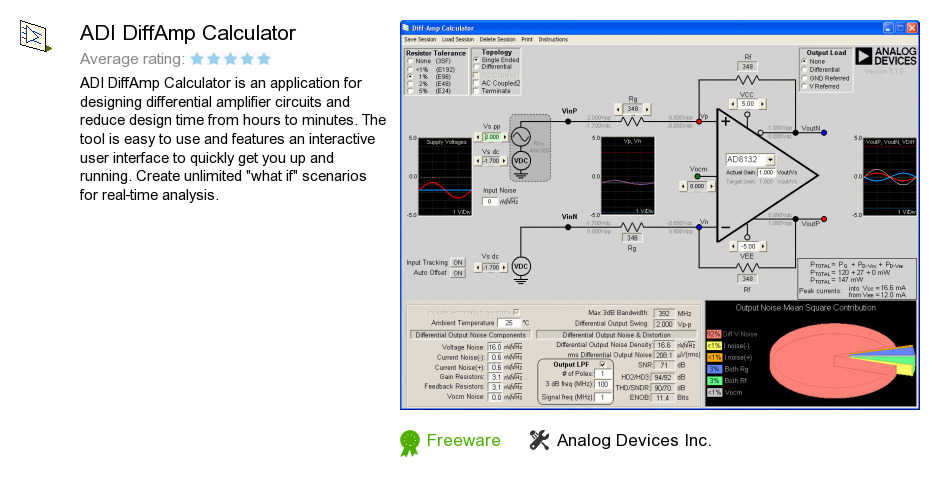Image resolution: width=940 pixels, height=487 pixels.
Task: Decrease Vs pp with left arrow
Action: tap(478, 137)
